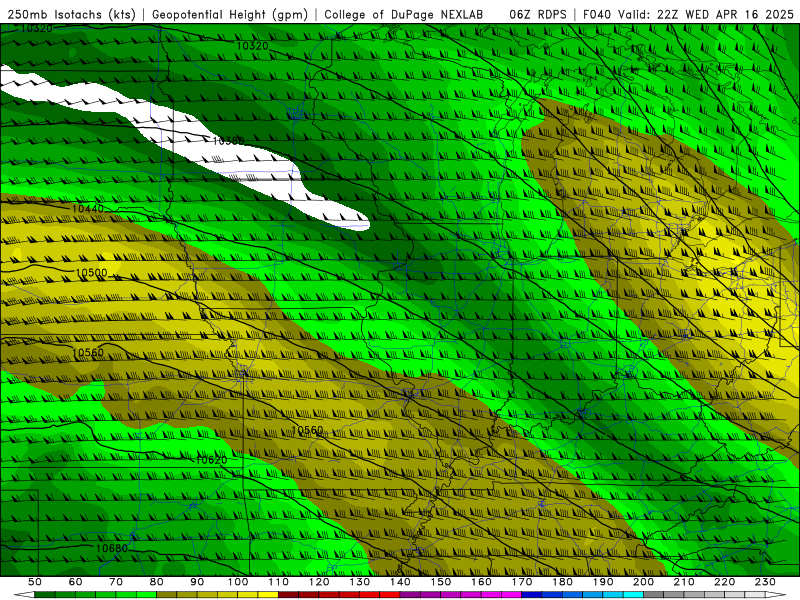Click the '06Z RDPS' model run label
The image size is (800, 600).
pyautogui.click(x=538, y=14)
